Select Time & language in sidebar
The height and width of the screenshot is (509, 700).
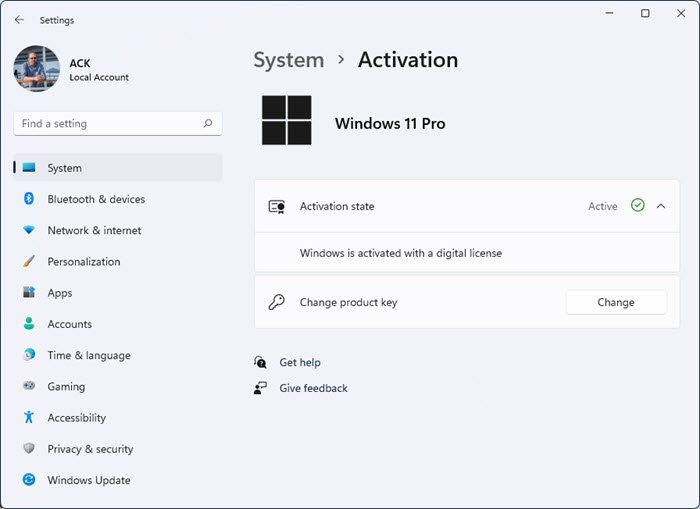tap(88, 355)
